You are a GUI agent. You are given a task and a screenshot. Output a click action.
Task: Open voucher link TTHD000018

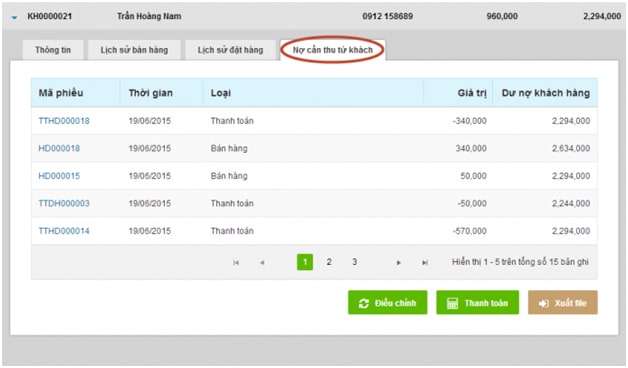point(64,121)
